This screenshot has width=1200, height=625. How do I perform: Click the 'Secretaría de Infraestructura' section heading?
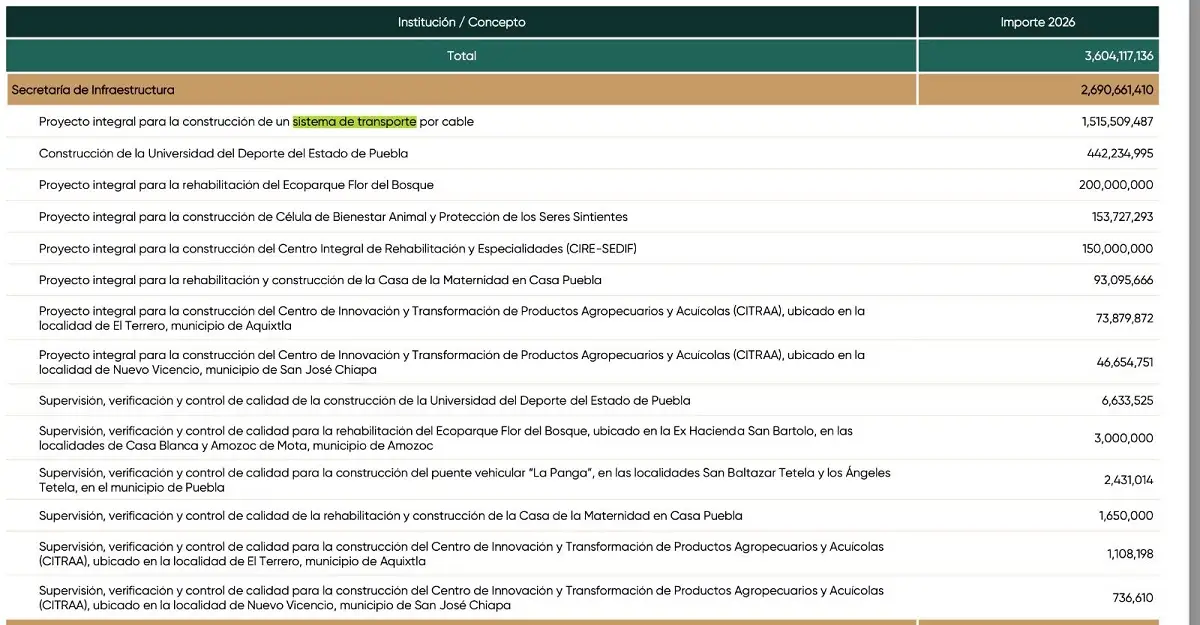tap(93, 90)
